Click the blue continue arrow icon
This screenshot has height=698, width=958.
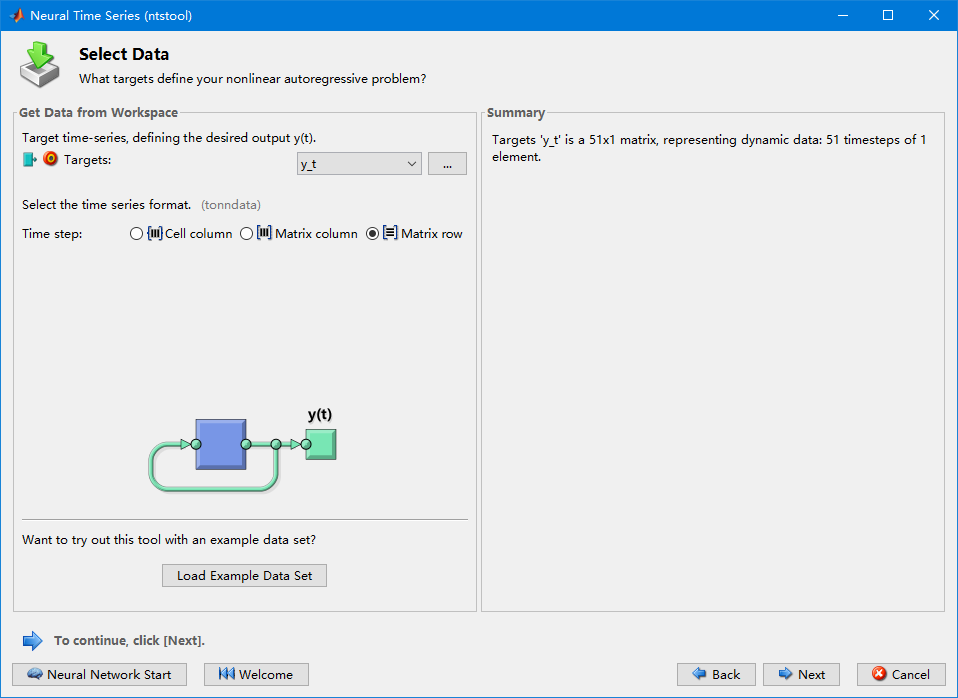click(x=33, y=640)
